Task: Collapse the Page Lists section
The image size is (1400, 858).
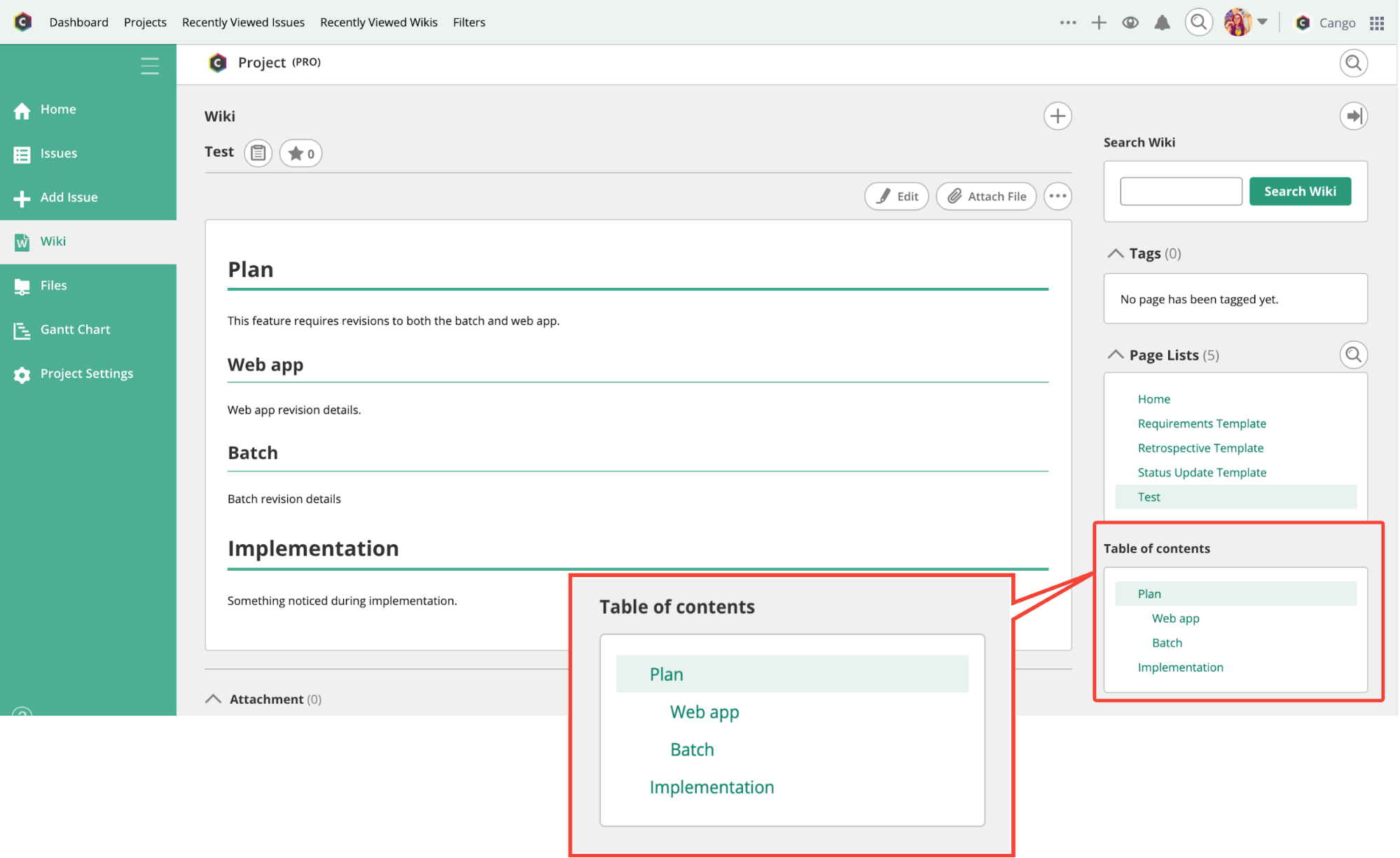Action: point(1115,355)
